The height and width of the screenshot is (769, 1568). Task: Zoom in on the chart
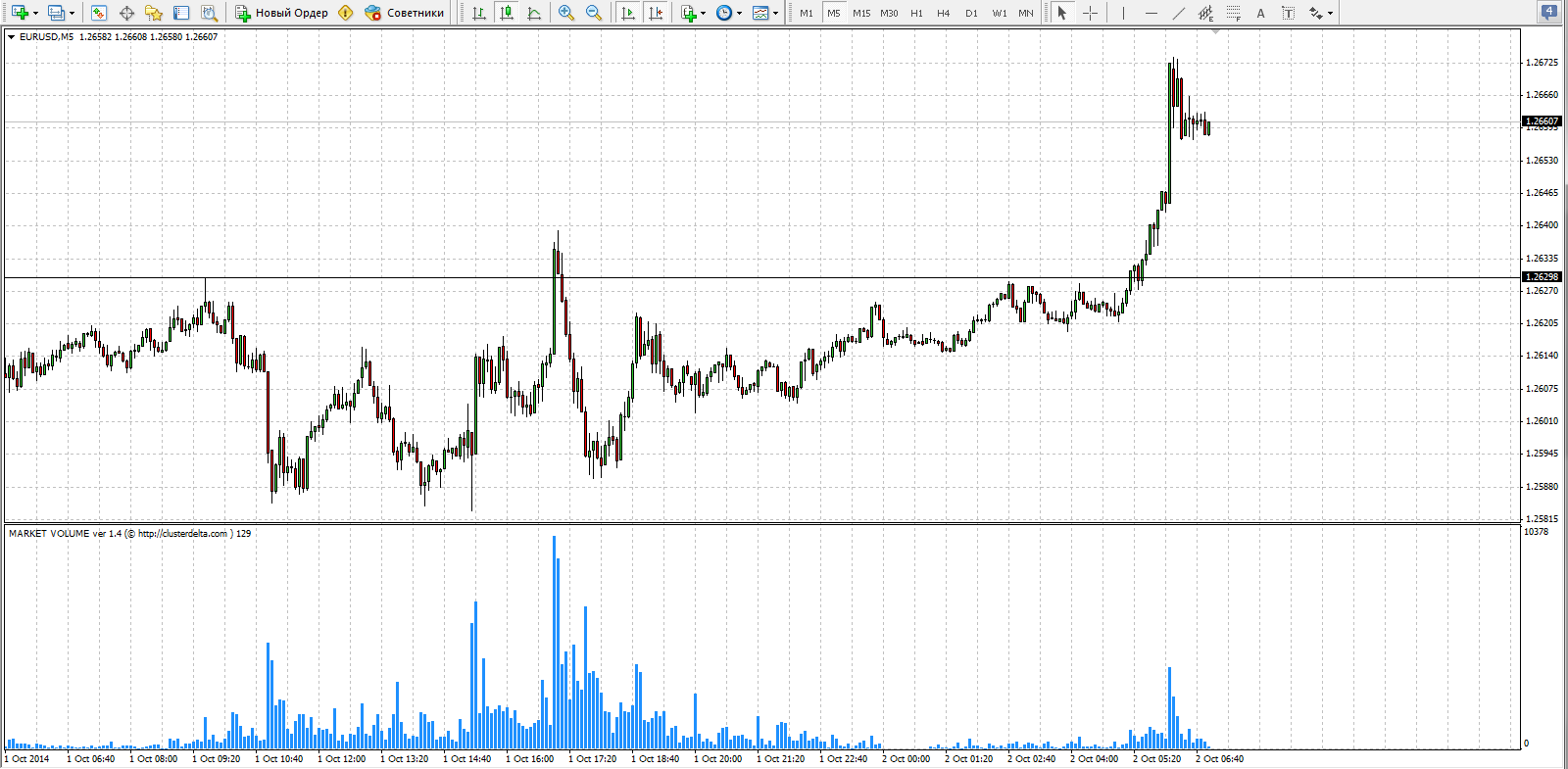[x=566, y=13]
